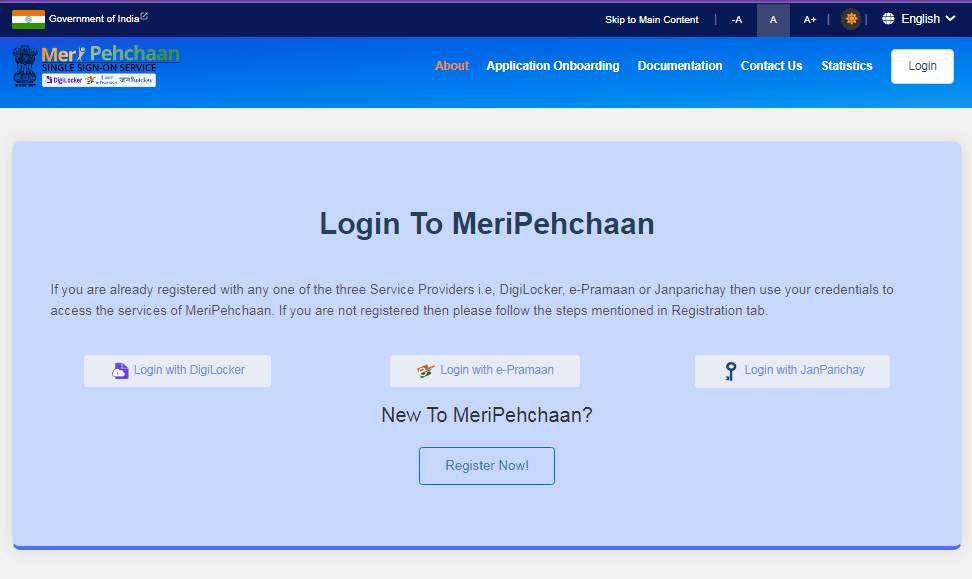Reset font size with the A button
The height and width of the screenshot is (579, 972).
(773, 20)
